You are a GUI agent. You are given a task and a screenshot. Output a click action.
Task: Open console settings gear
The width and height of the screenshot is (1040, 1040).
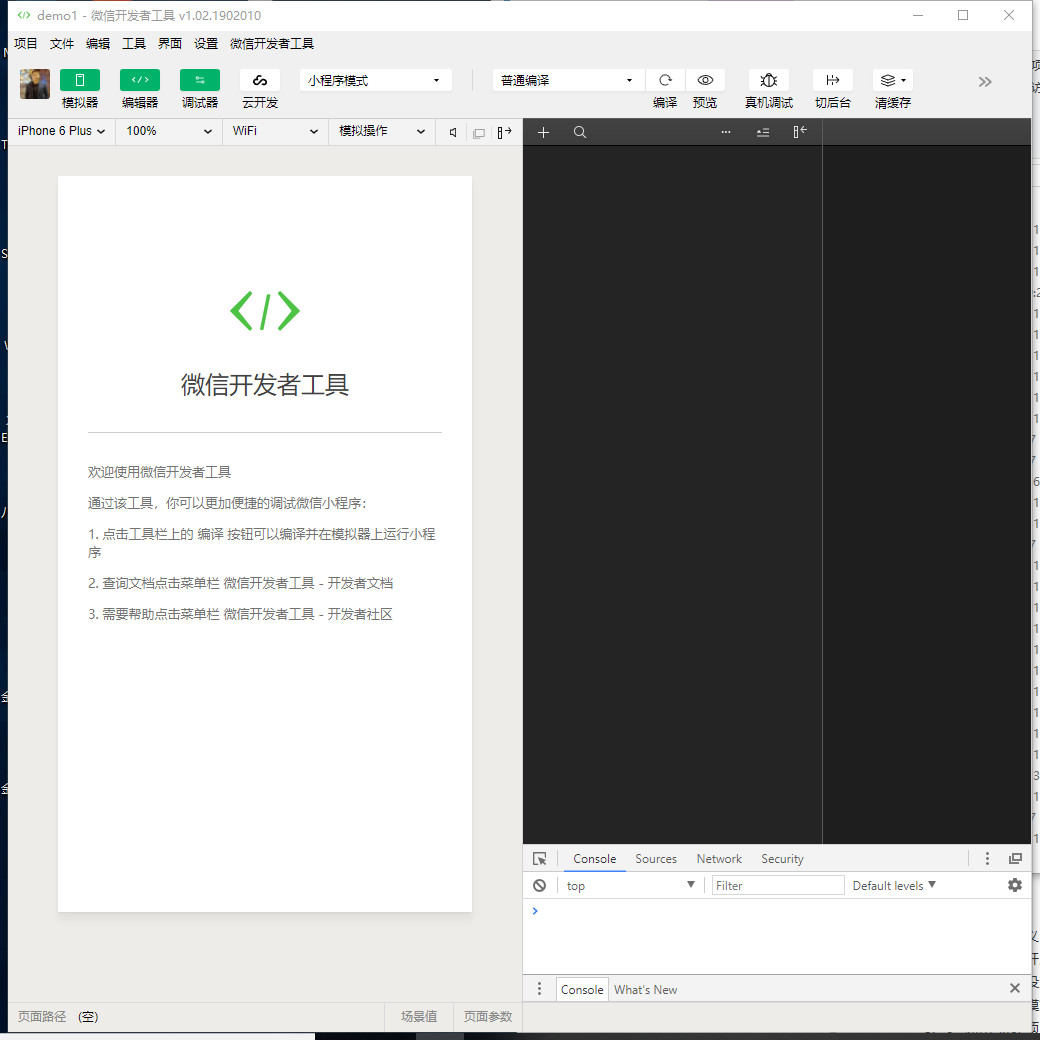[1015, 885]
